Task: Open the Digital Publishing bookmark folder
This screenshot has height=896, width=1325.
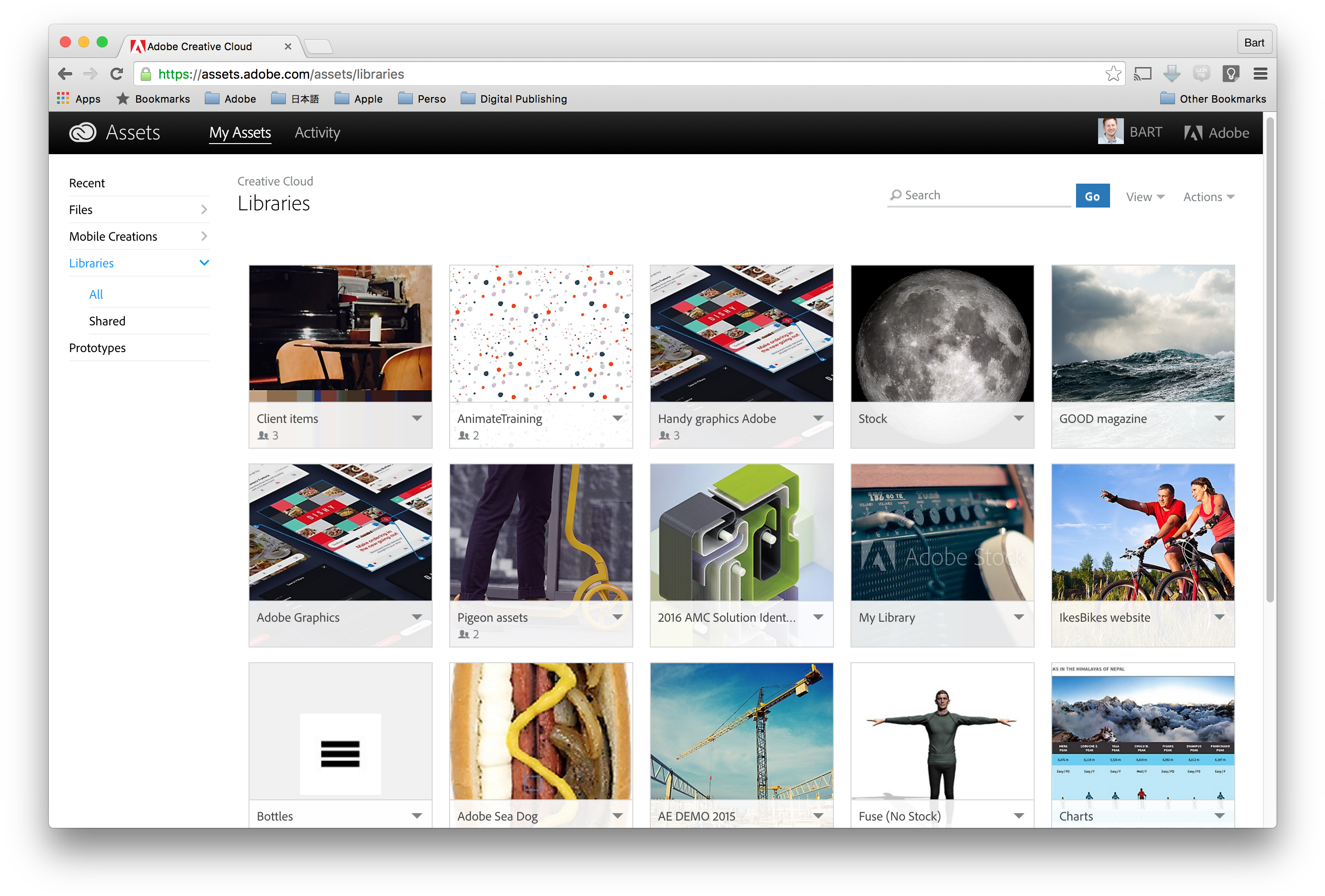Action: pyautogui.click(x=514, y=98)
